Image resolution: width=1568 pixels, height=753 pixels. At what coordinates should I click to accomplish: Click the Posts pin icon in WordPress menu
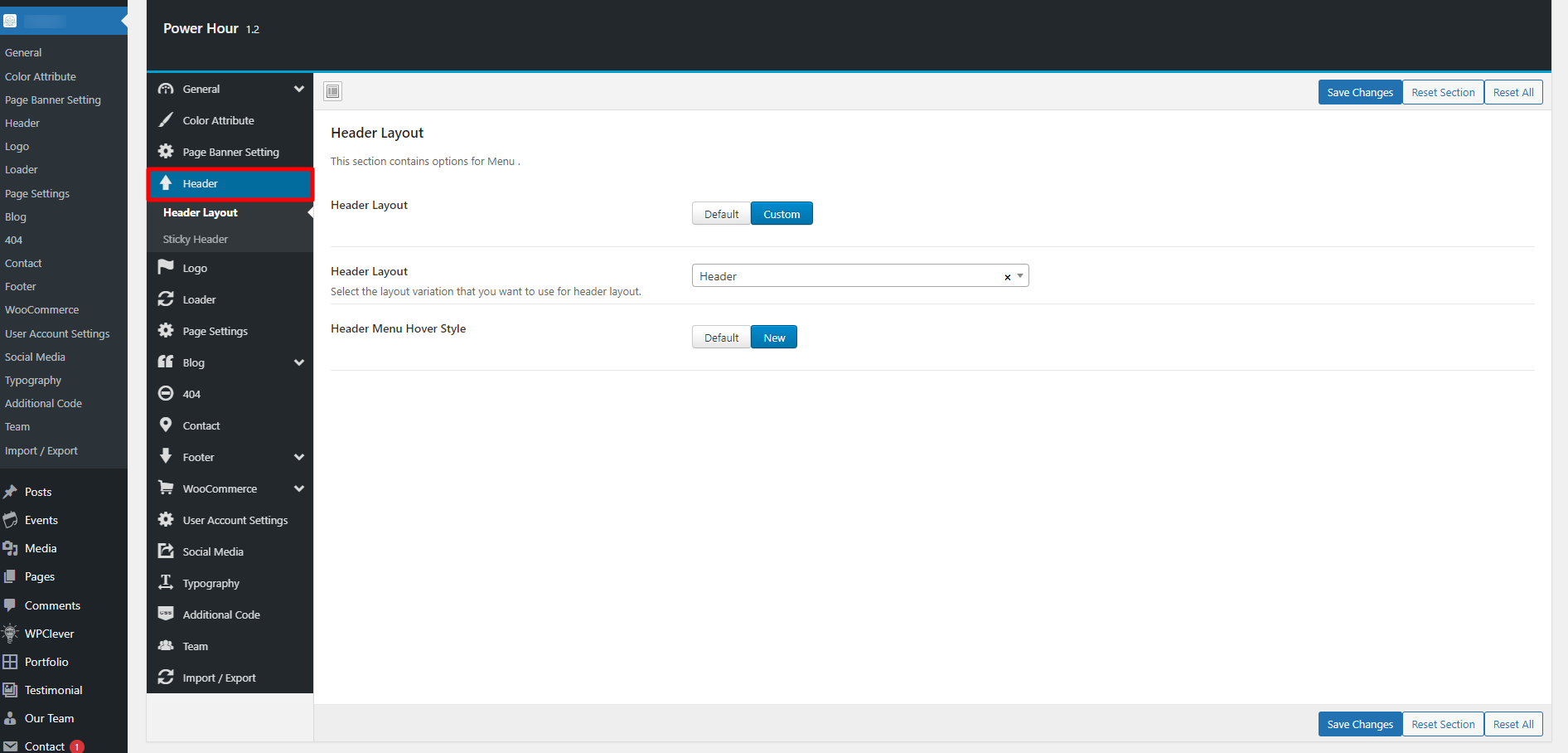[x=10, y=492]
